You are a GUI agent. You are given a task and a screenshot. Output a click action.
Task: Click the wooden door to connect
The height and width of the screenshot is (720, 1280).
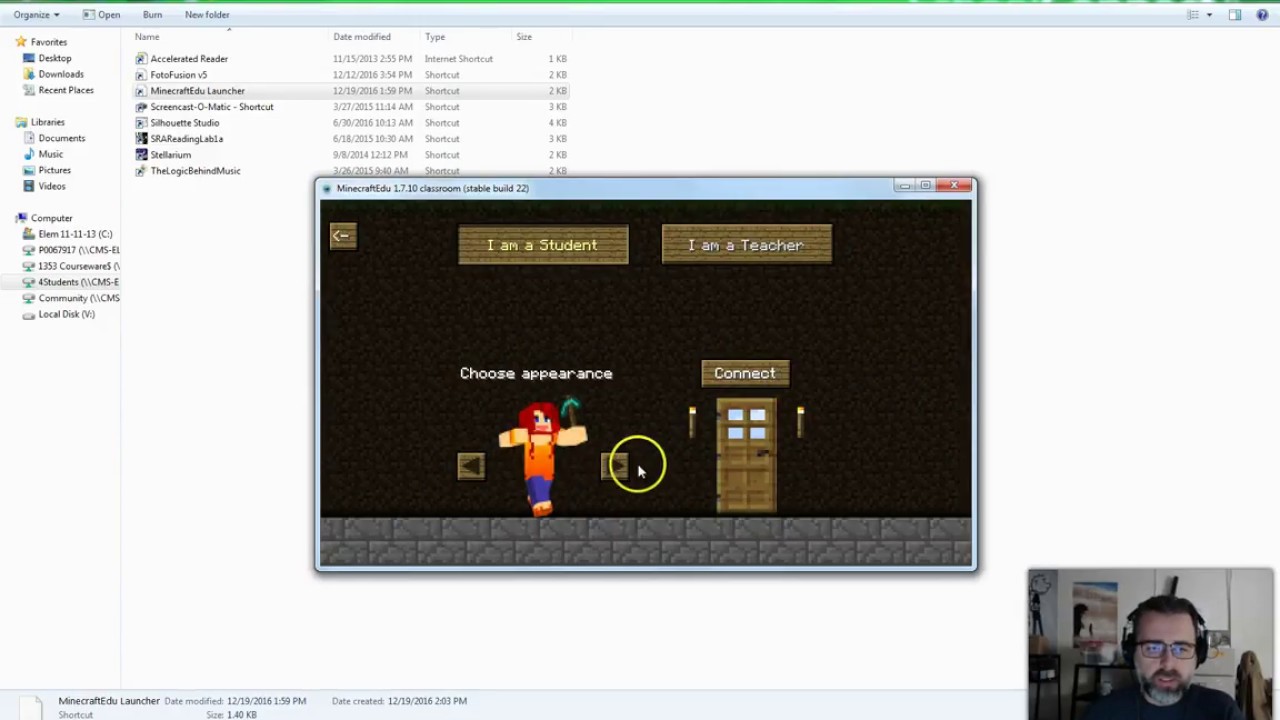[x=746, y=456]
